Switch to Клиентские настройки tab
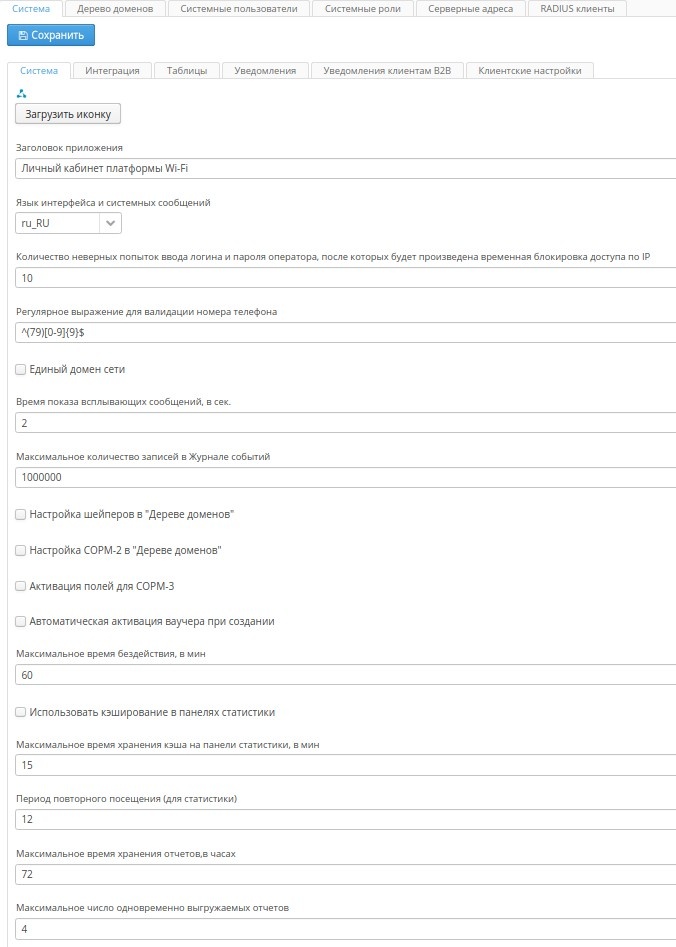 (x=529, y=71)
